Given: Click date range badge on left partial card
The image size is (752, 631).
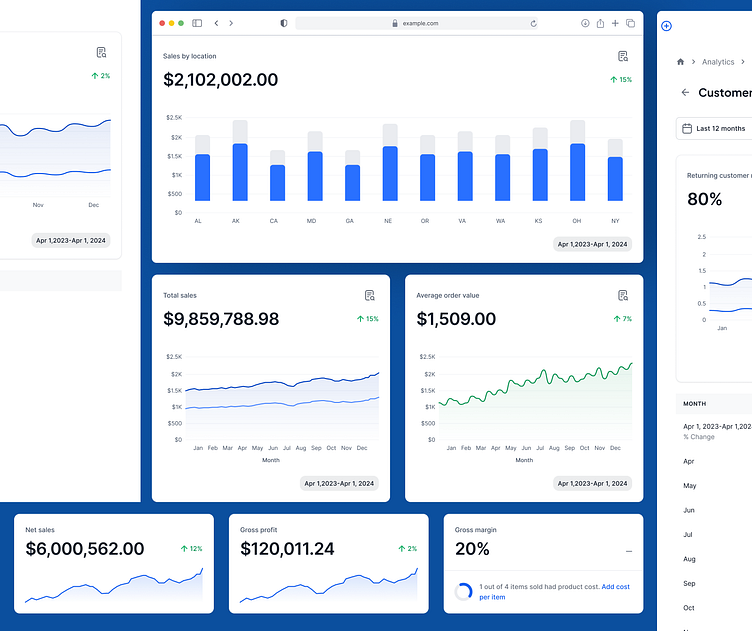Looking at the screenshot, I should pyautogui.click(x=71, y=241).
